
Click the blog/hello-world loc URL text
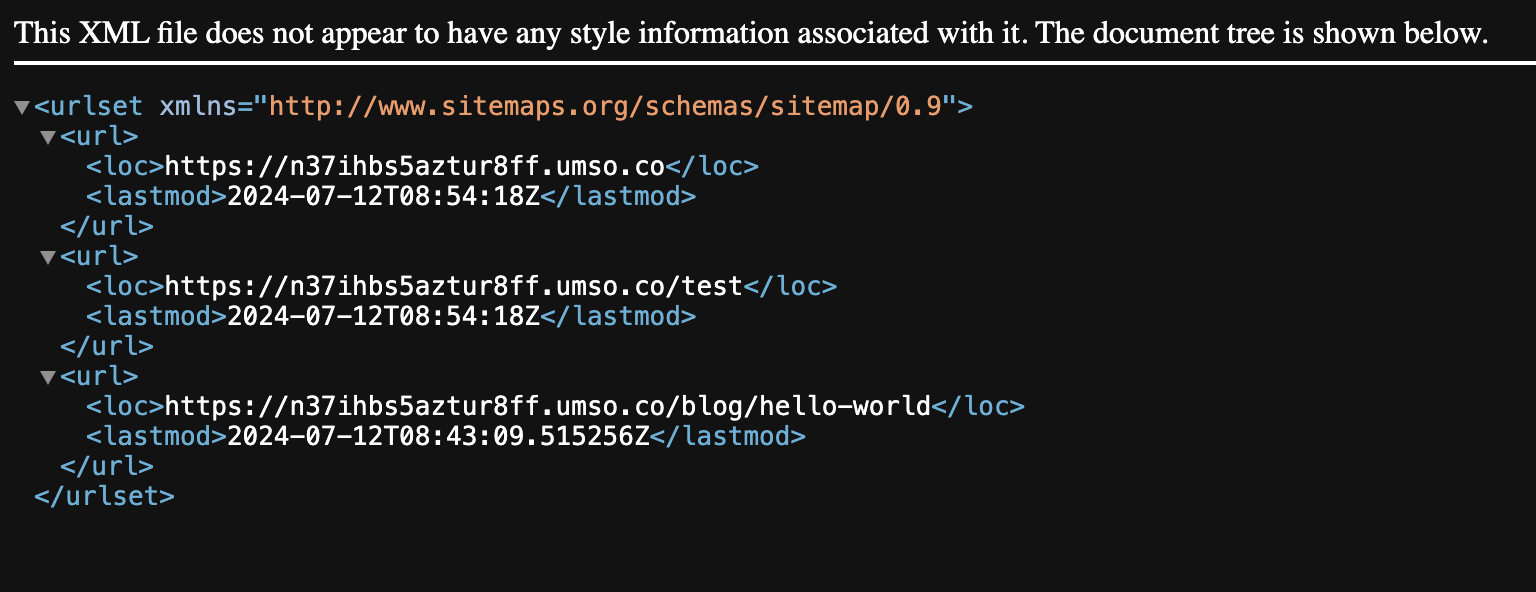548,406
